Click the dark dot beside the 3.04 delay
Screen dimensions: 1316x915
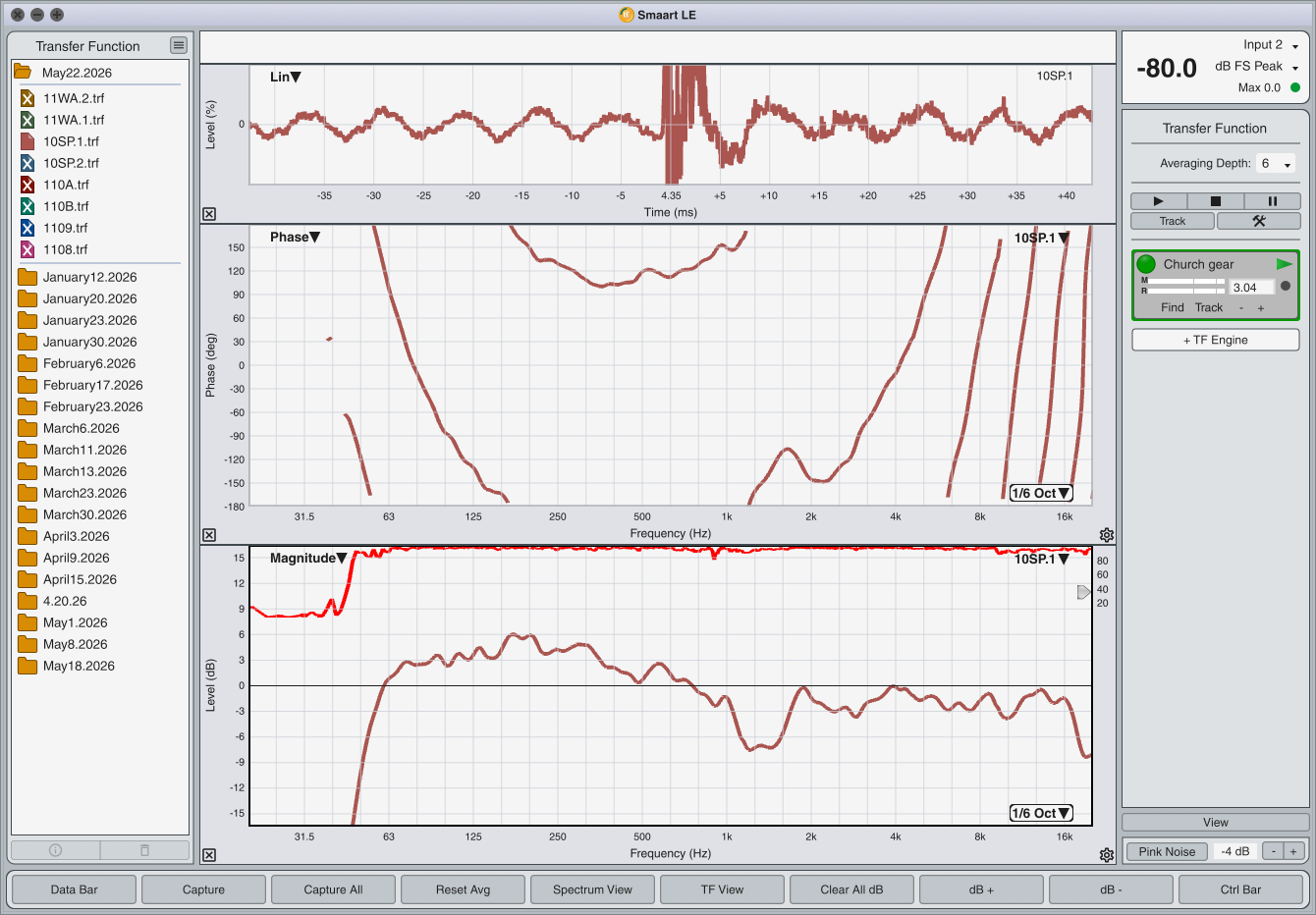click(1286, 287)
